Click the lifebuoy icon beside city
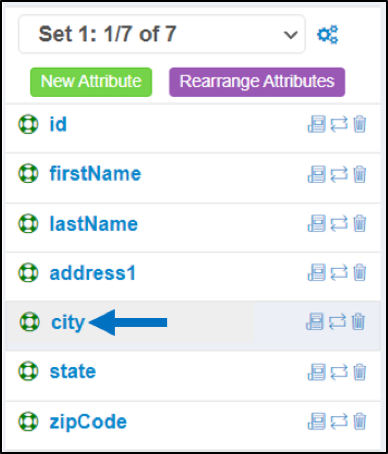The image size is (388, 454). (x=30, y=322)
